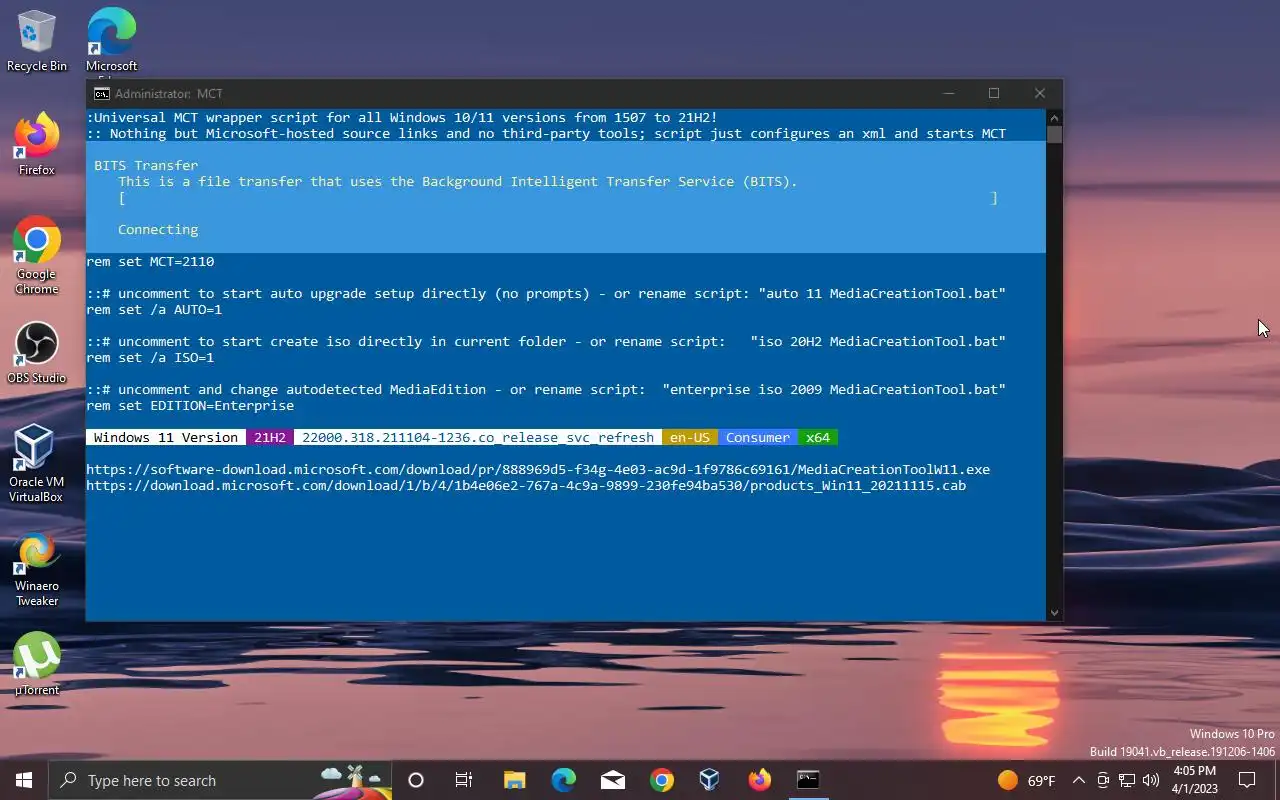Screen dimensions: 1280x800
Task: Open network status tray icon
Action: tap(1127, 780)
